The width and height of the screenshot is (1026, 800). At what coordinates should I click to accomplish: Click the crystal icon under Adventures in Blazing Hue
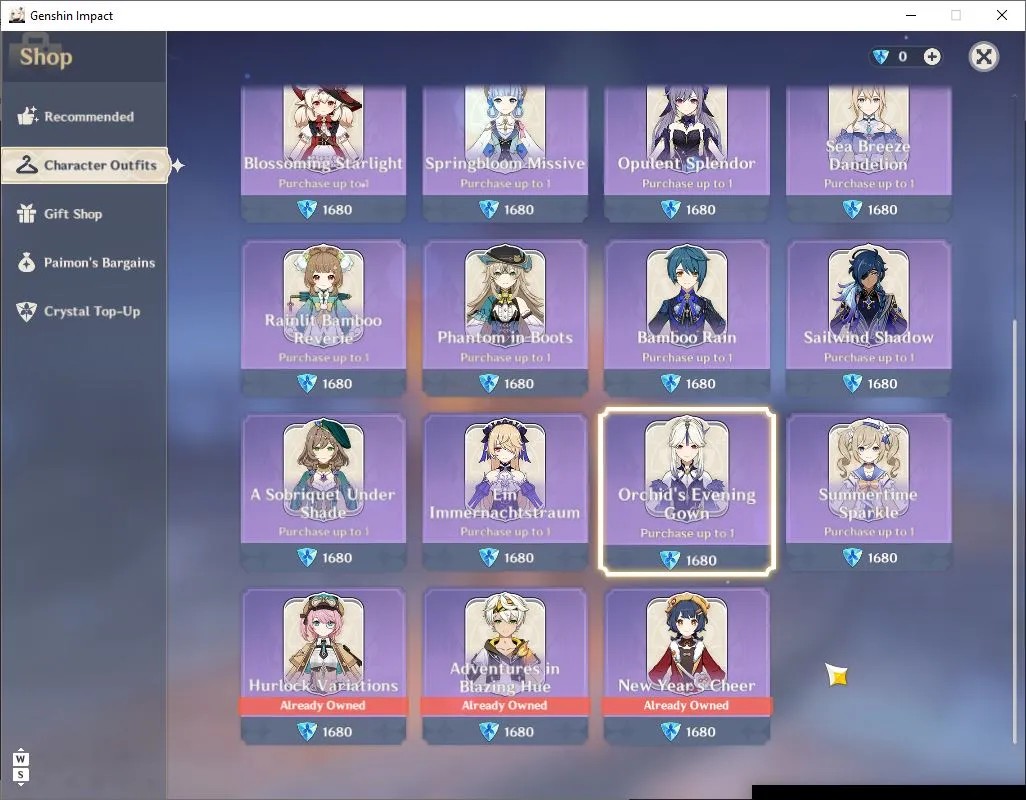pyautogui.click(x=489, y=731)
